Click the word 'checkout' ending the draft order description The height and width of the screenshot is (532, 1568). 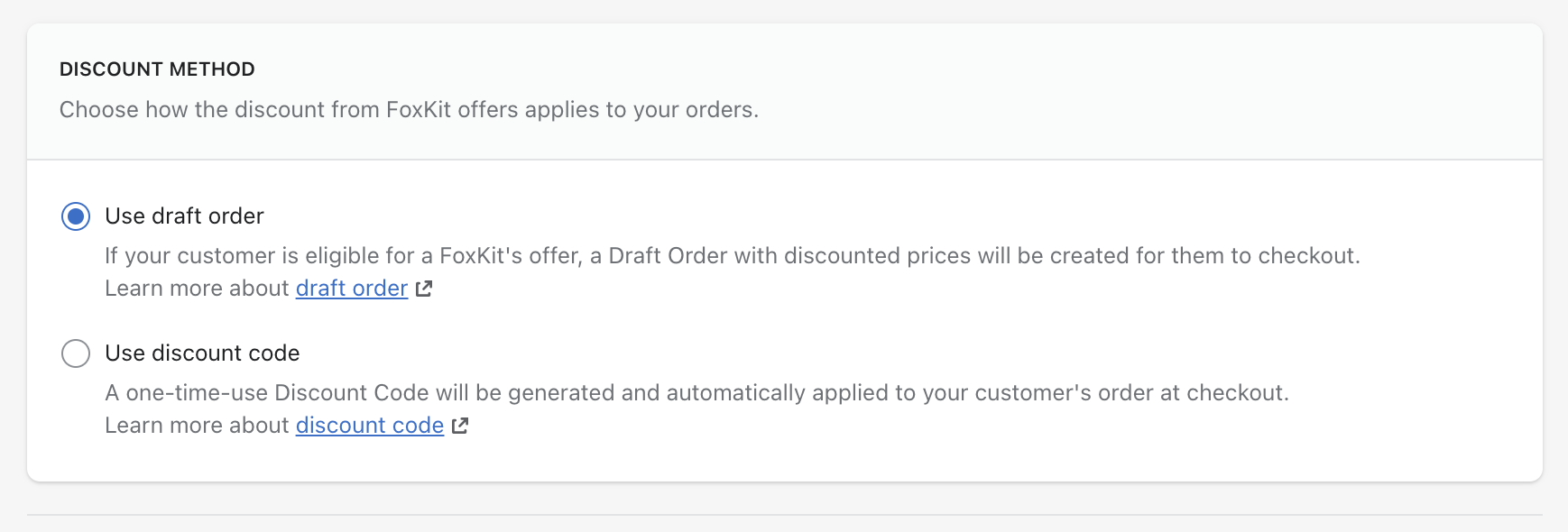click(x=1307, y=256)
